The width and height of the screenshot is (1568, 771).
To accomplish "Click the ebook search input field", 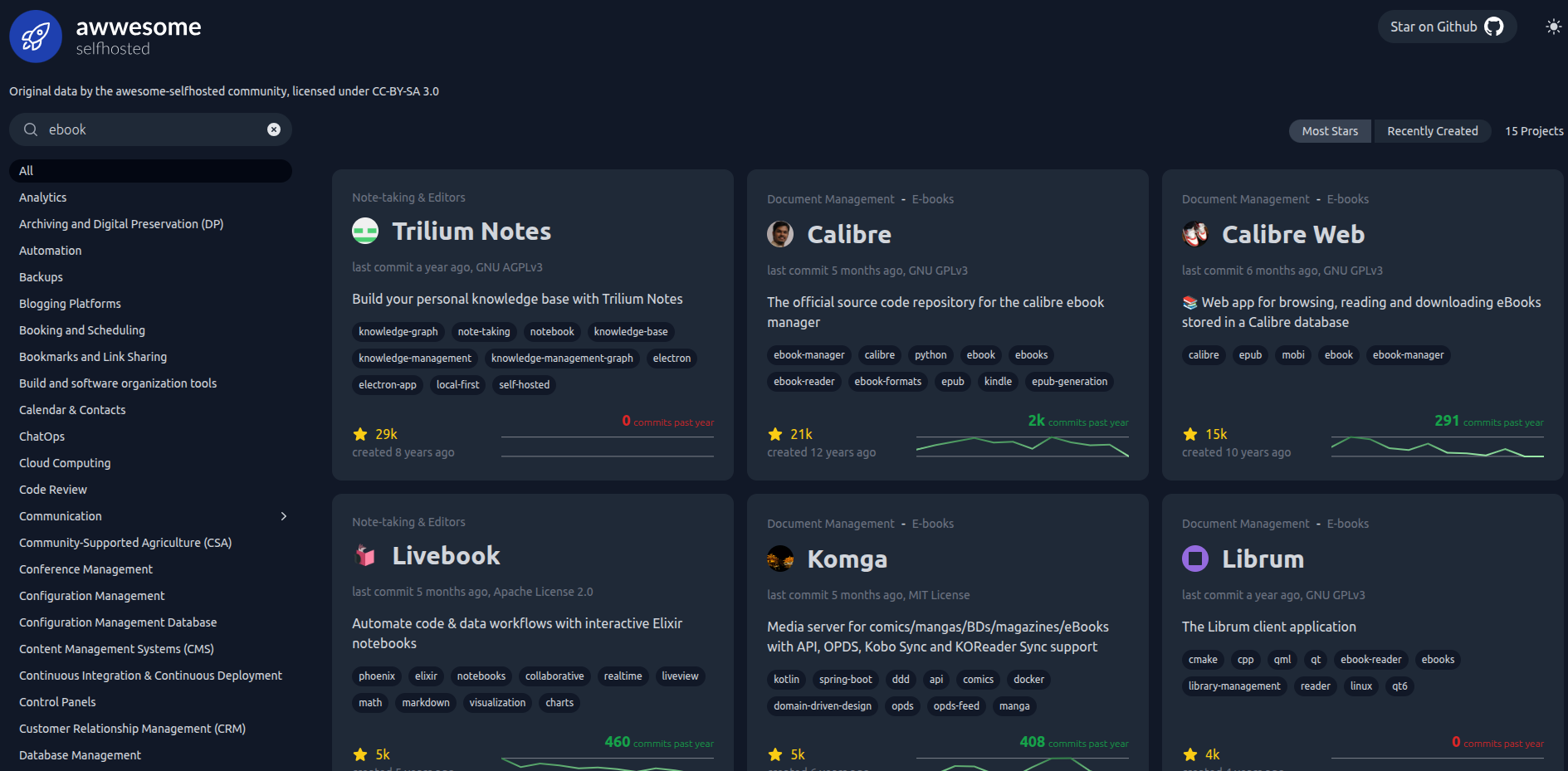I will click(154, 129).
